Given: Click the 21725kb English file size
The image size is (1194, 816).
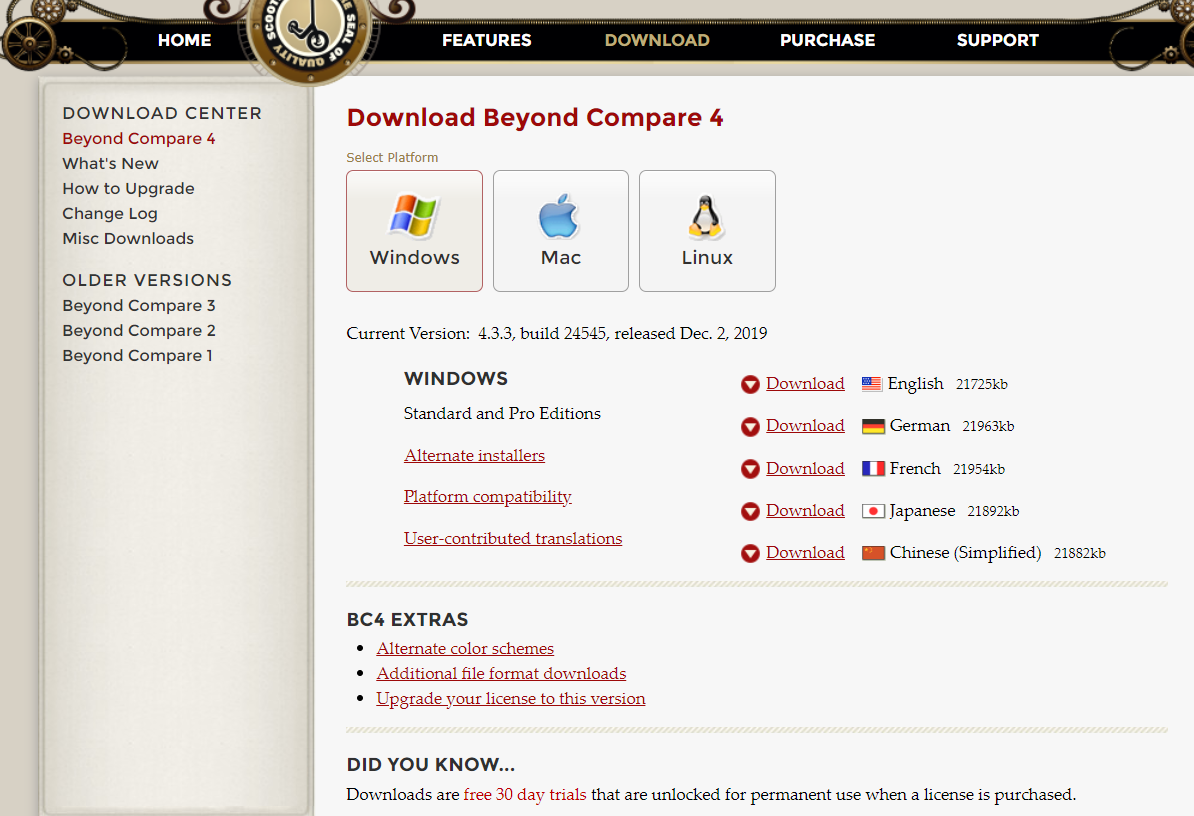Looking at the screenshot, I should [x=982, y=384].
